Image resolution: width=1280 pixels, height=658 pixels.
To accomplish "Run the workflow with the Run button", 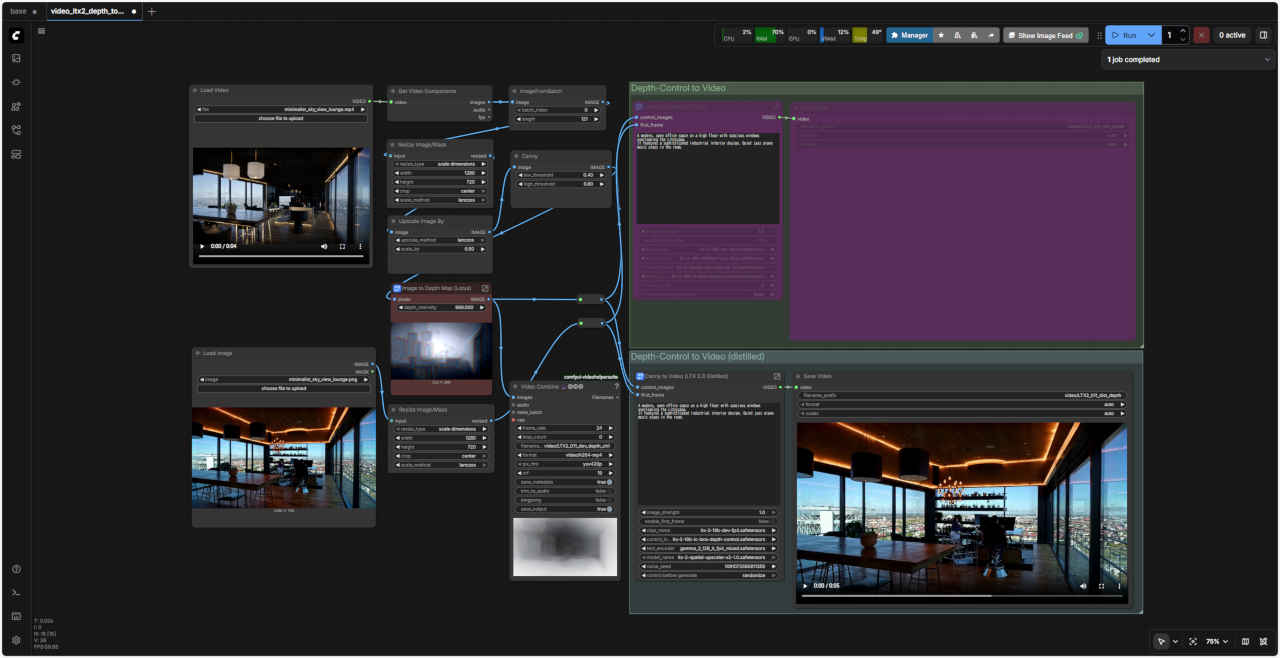I will [x=1123, y=35].
